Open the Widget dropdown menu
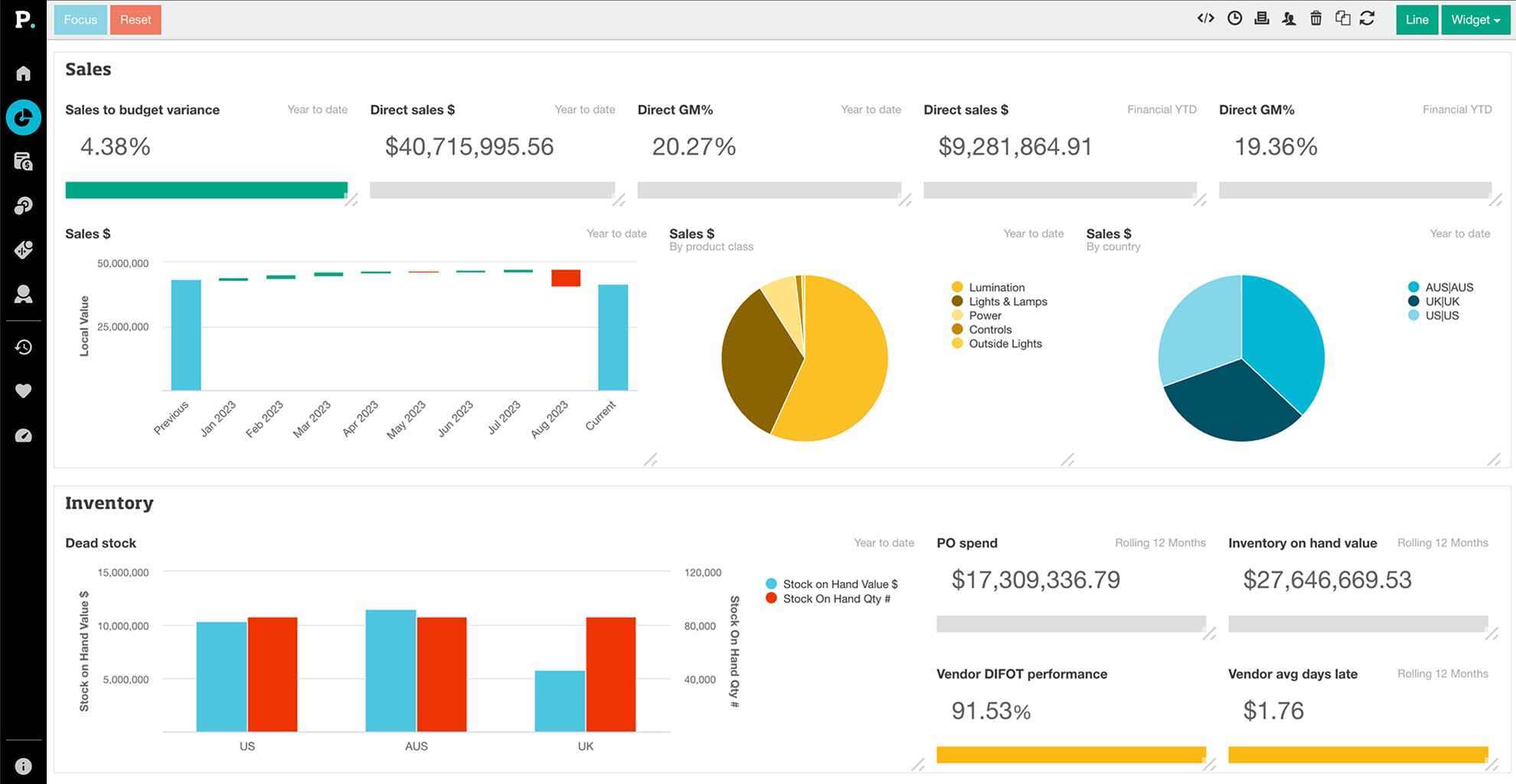The image size is (1516, 784). [x=1475, y=20]
